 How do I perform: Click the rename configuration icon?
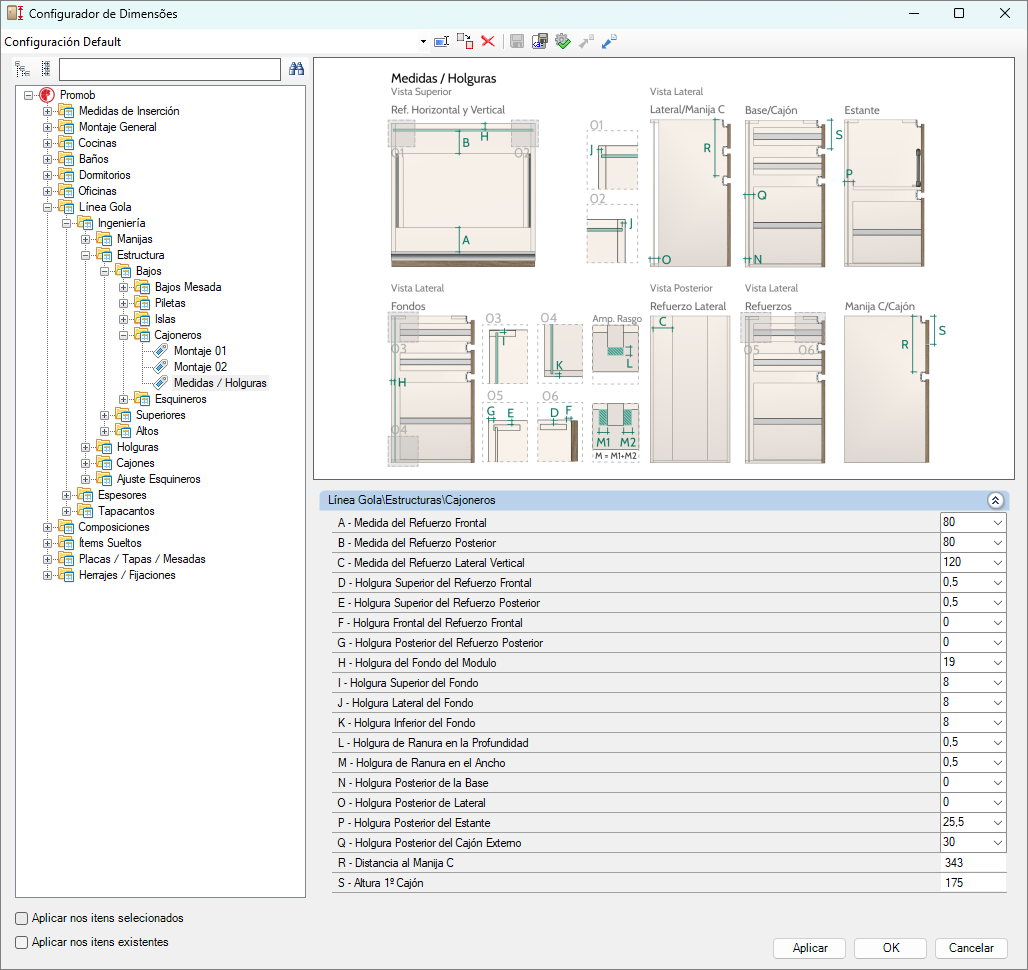pyautogui.click(x=441, y=41)
